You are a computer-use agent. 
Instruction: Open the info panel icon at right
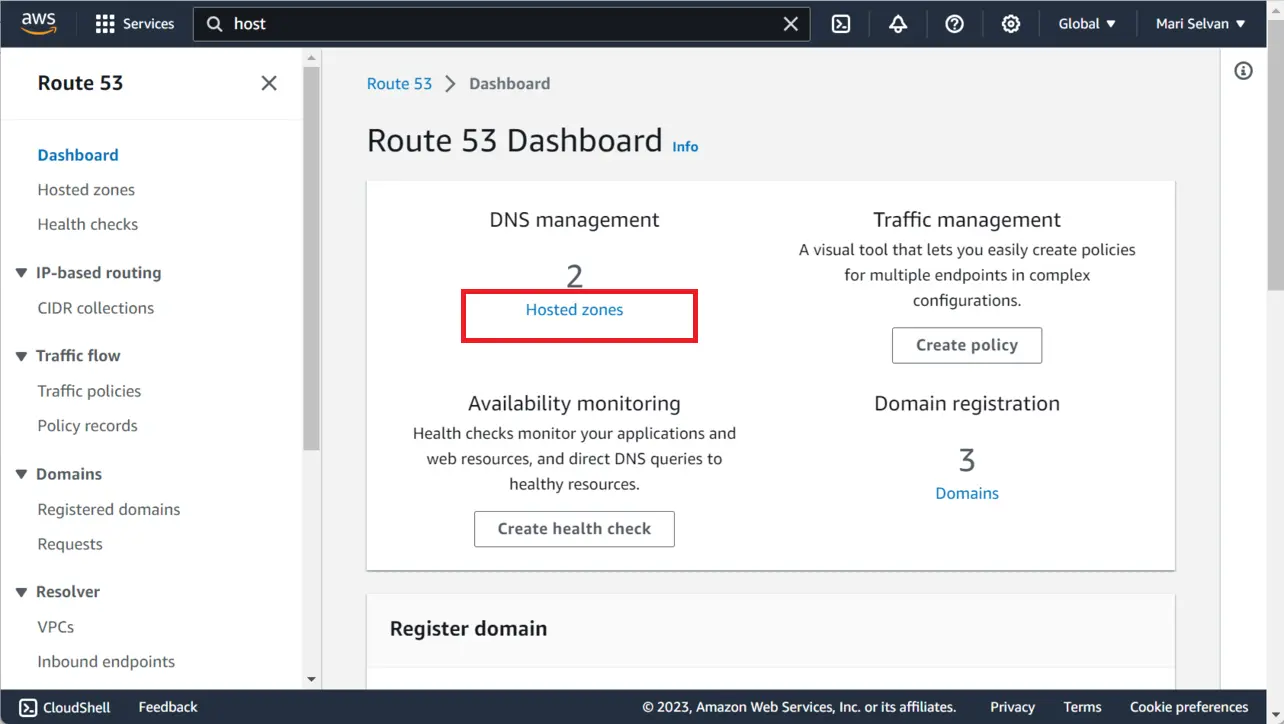tap(1243, 71)
